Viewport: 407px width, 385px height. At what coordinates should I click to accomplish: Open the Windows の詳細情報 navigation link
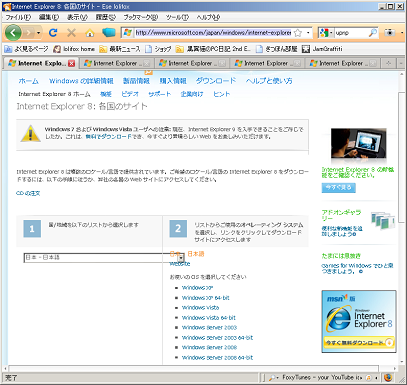[x=81, y=81]
